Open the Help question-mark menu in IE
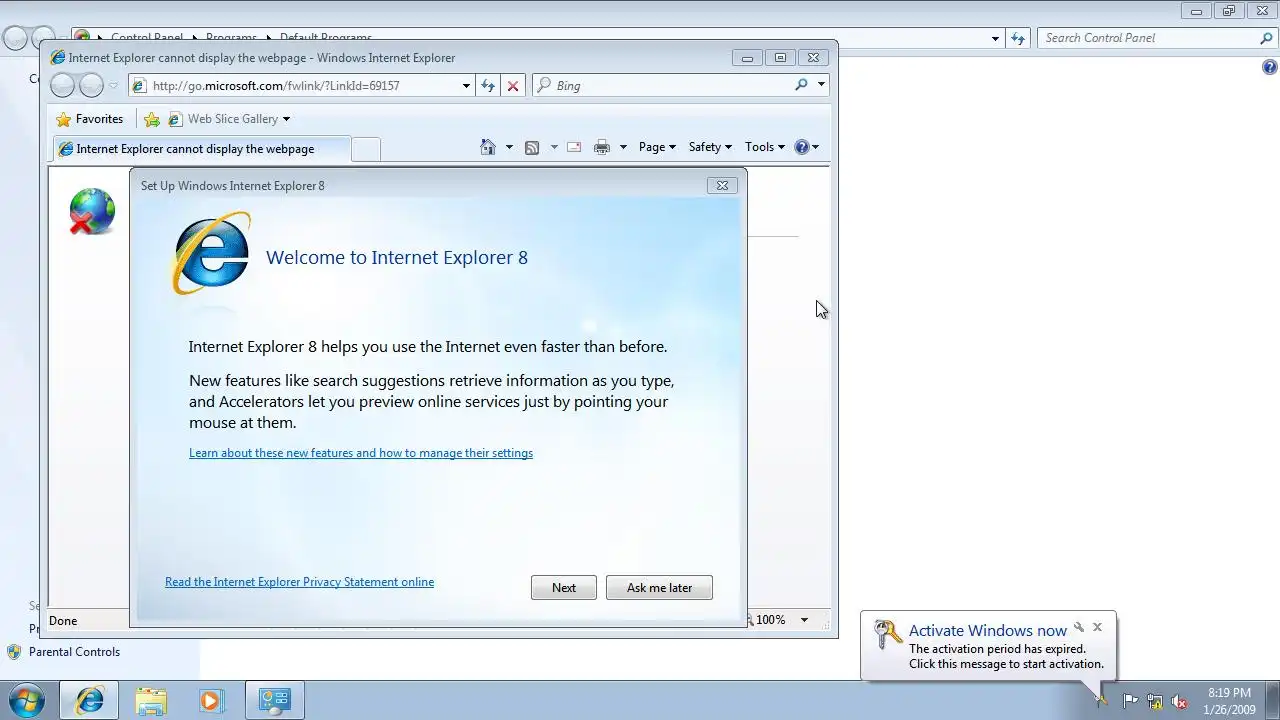Image resolution: width=1280 pixels, height=720 pixels. 806,147
